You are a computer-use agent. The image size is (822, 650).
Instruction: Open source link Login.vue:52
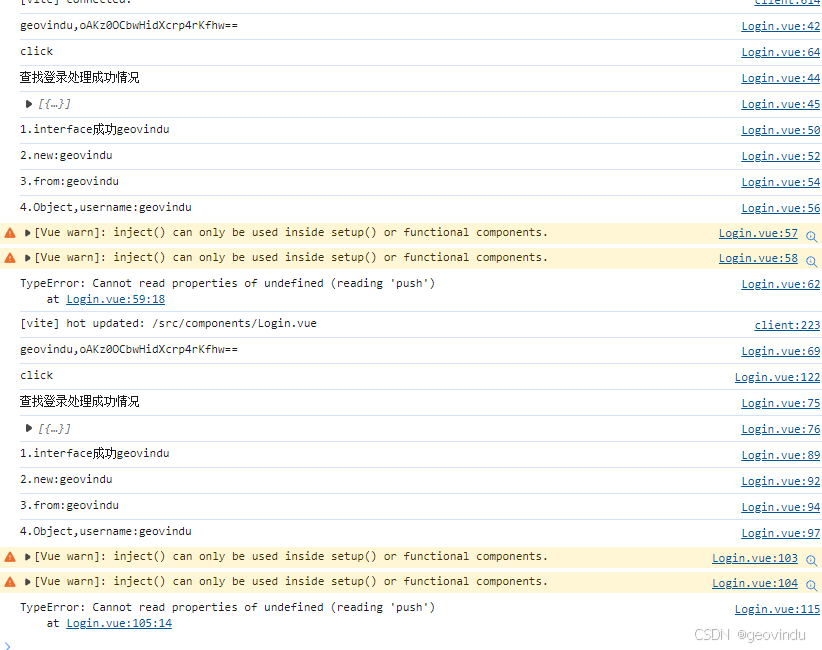point(781,156)
